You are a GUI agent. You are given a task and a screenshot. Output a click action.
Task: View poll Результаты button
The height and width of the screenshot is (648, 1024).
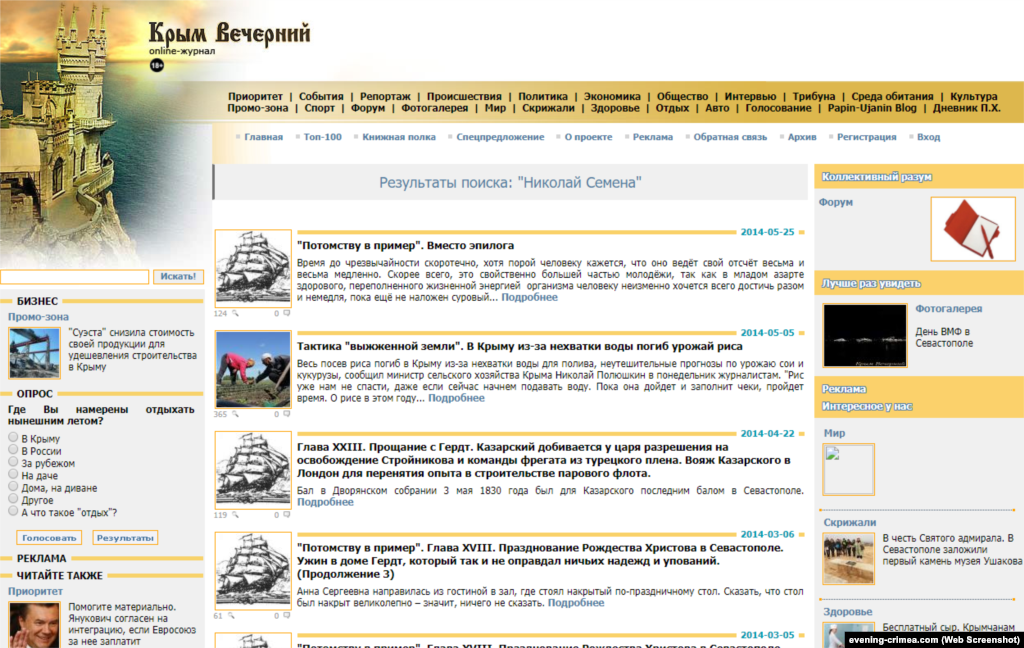tap(125, 538)
